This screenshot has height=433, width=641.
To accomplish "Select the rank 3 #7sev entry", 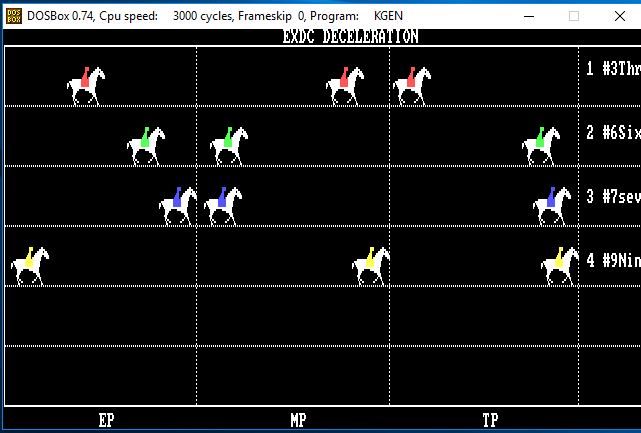I will tap(613, 197).
